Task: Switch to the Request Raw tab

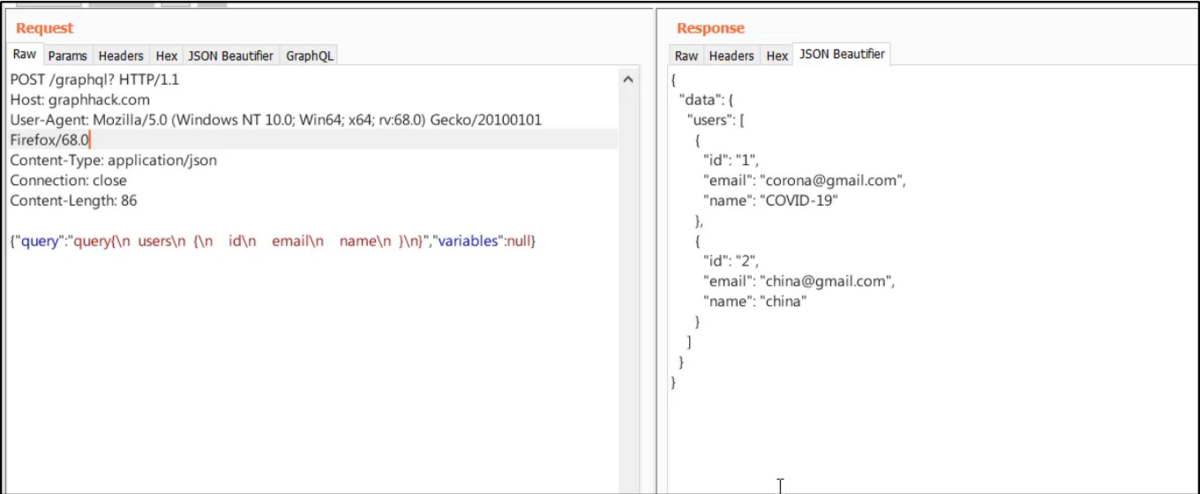Action: pos(24,56)
